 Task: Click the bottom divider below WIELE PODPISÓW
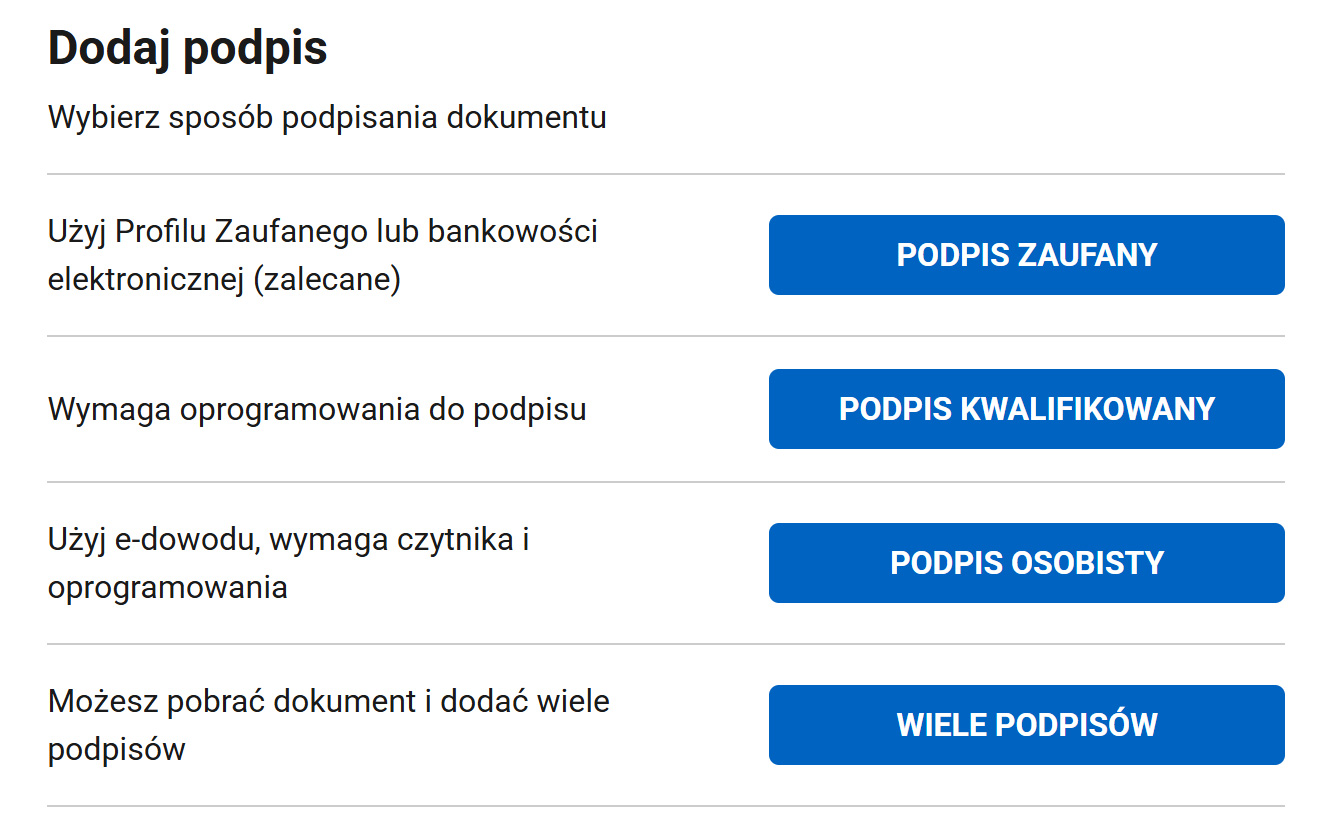(666, 806)
